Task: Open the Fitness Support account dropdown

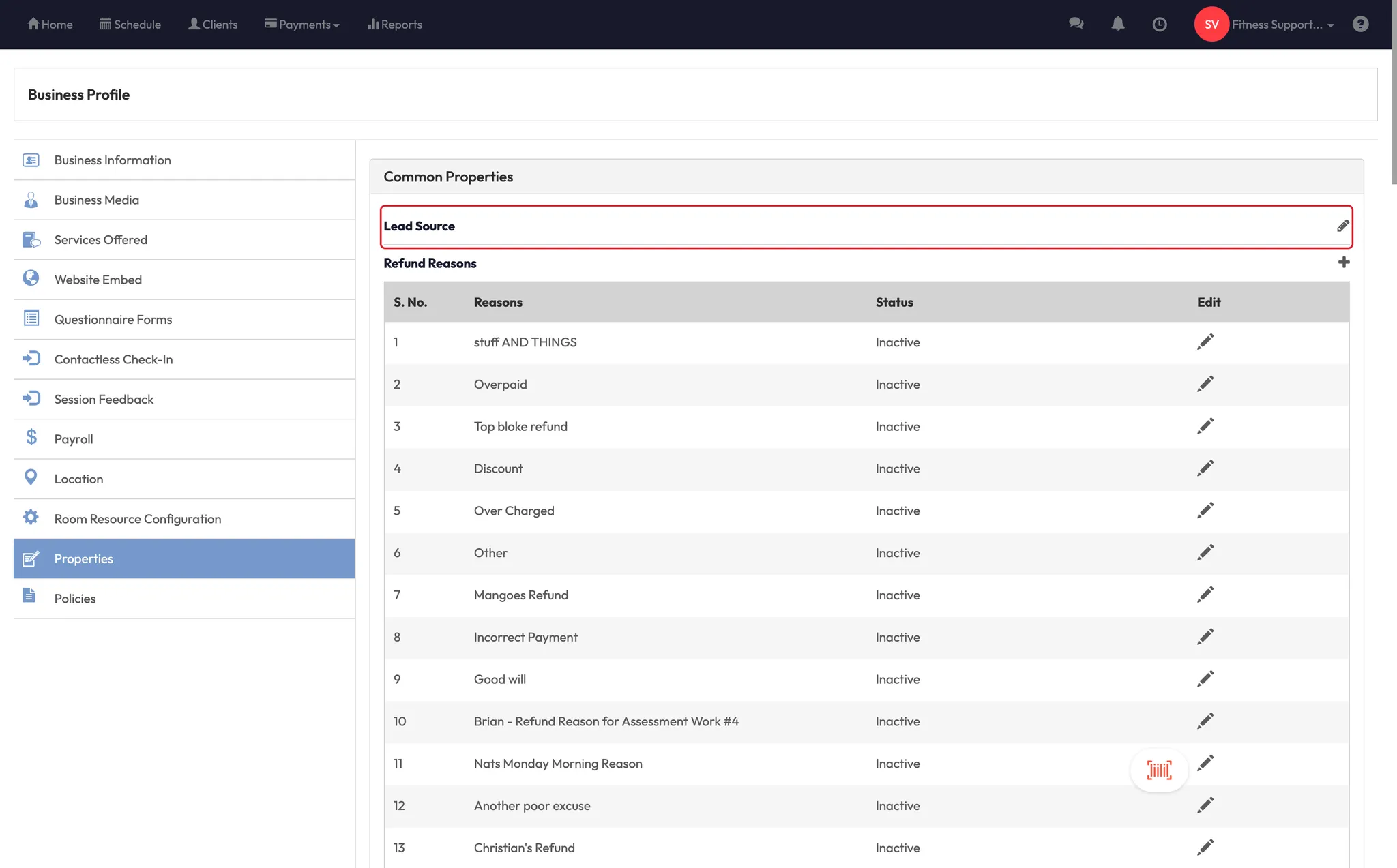Action: coord(1282,25)
